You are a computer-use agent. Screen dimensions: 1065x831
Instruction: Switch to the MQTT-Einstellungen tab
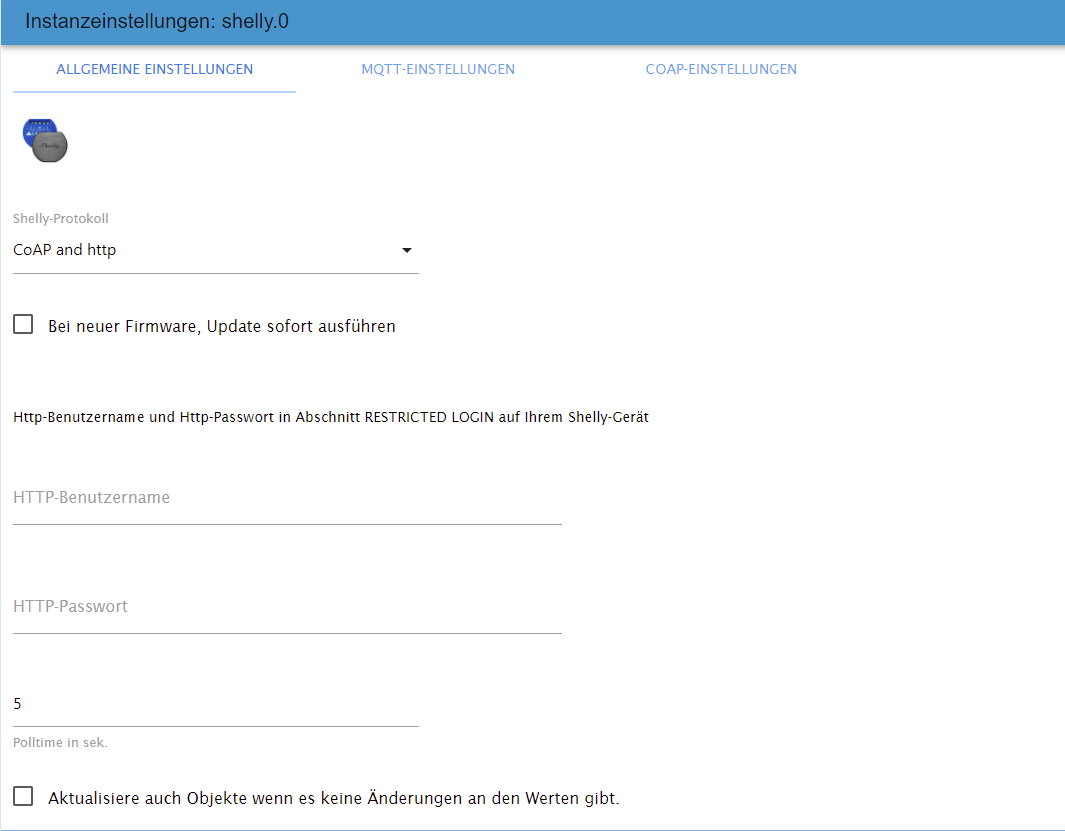pos(438,69)
